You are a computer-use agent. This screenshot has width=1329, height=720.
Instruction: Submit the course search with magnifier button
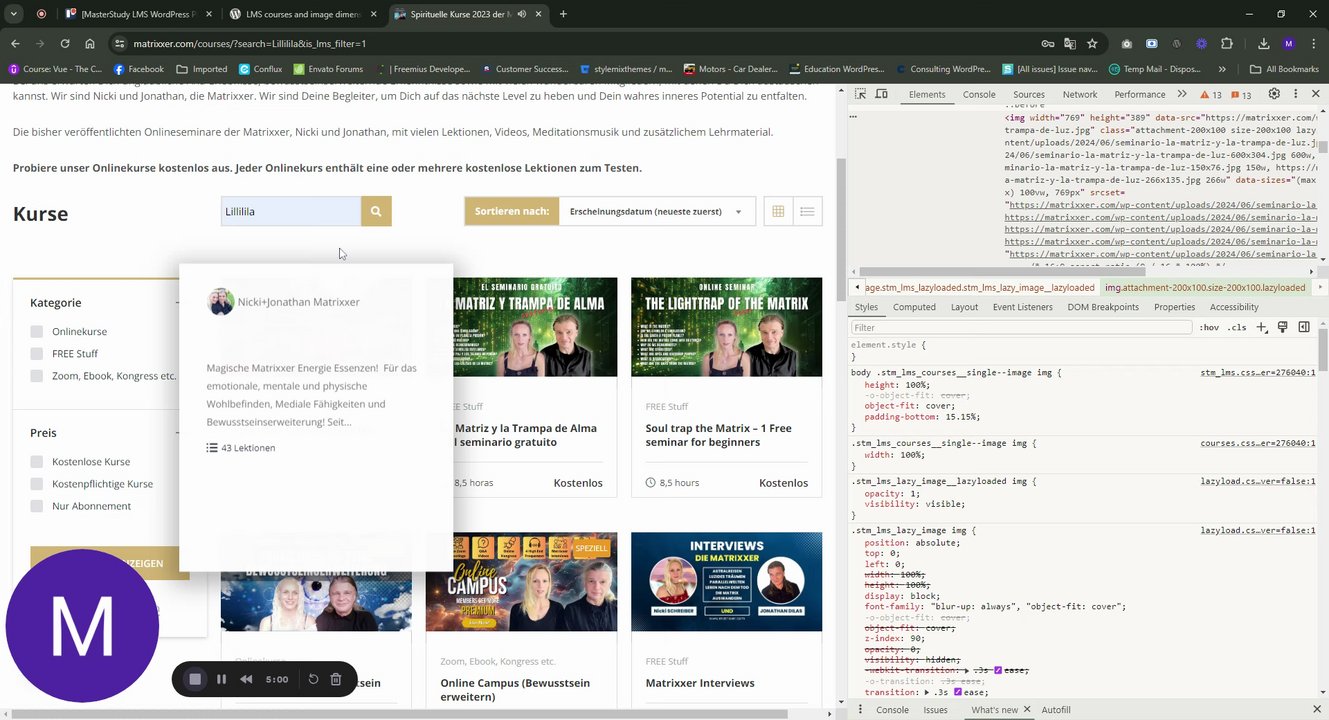(x=376, y=212)
